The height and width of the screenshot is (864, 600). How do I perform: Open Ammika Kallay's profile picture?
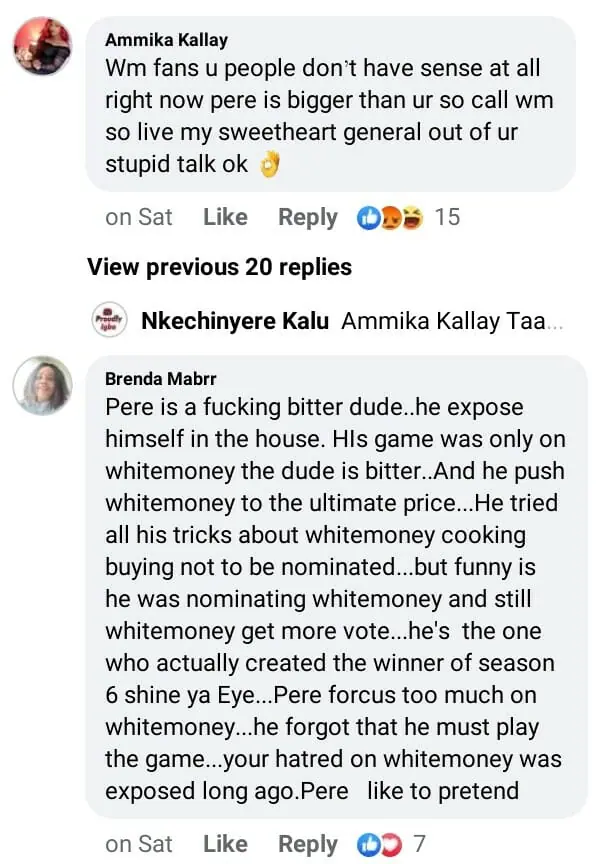[43, 47]
